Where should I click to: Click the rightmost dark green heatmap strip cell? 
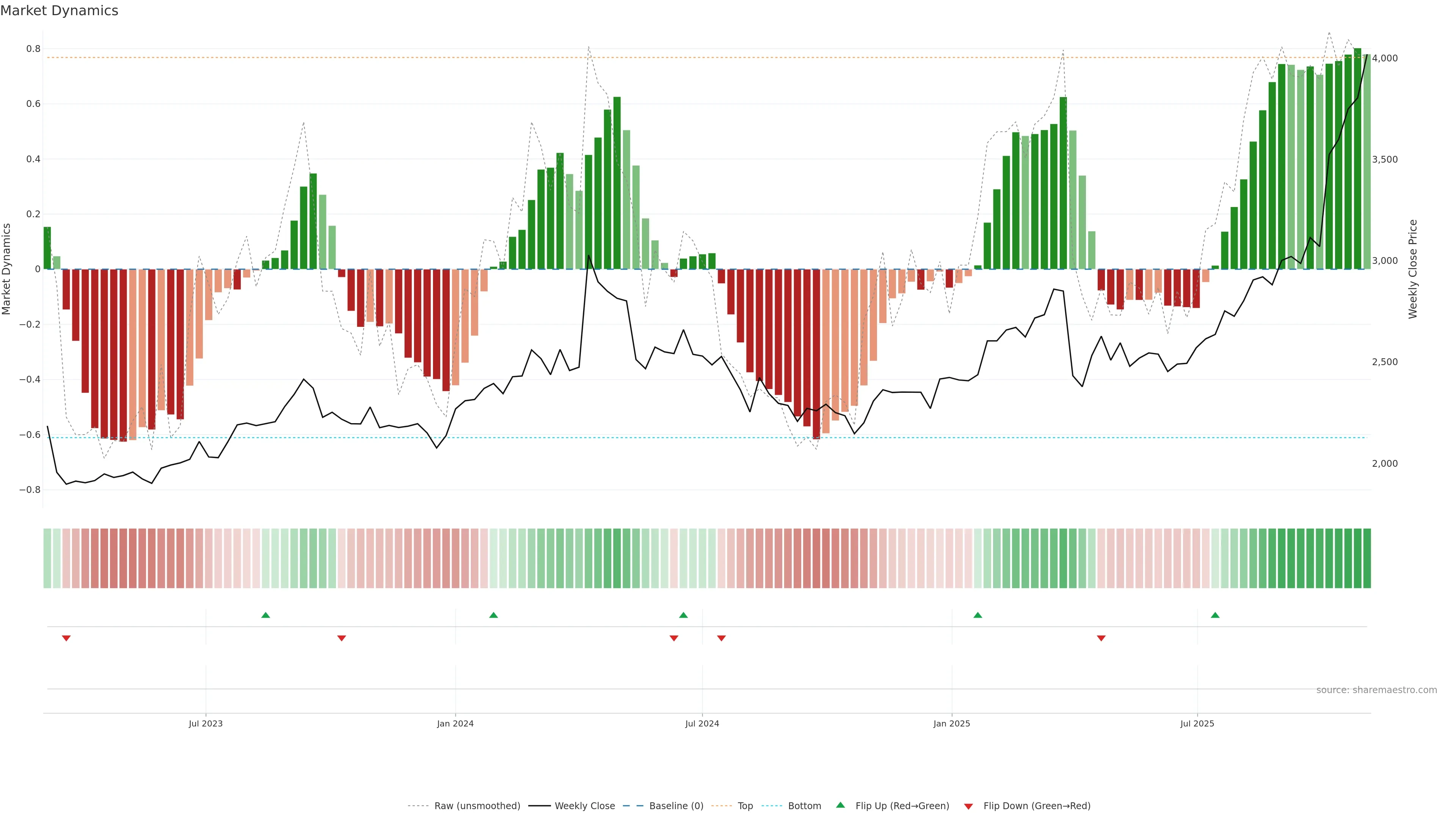point(1367,558)
